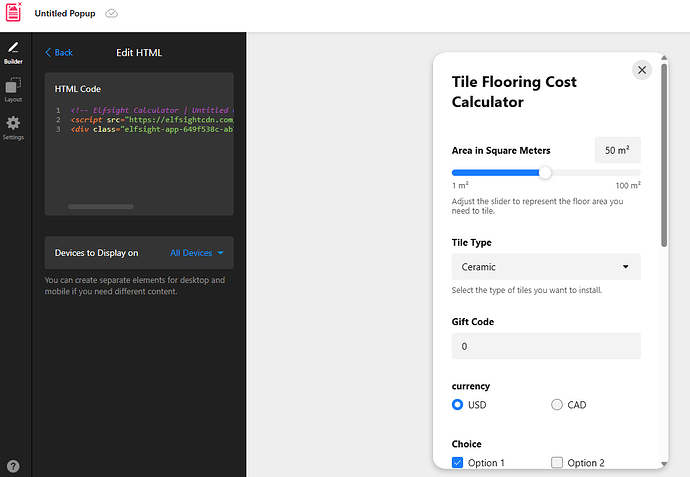
Task: Click the HTML code horizontal scrollbar
Action: pos(100,207)
